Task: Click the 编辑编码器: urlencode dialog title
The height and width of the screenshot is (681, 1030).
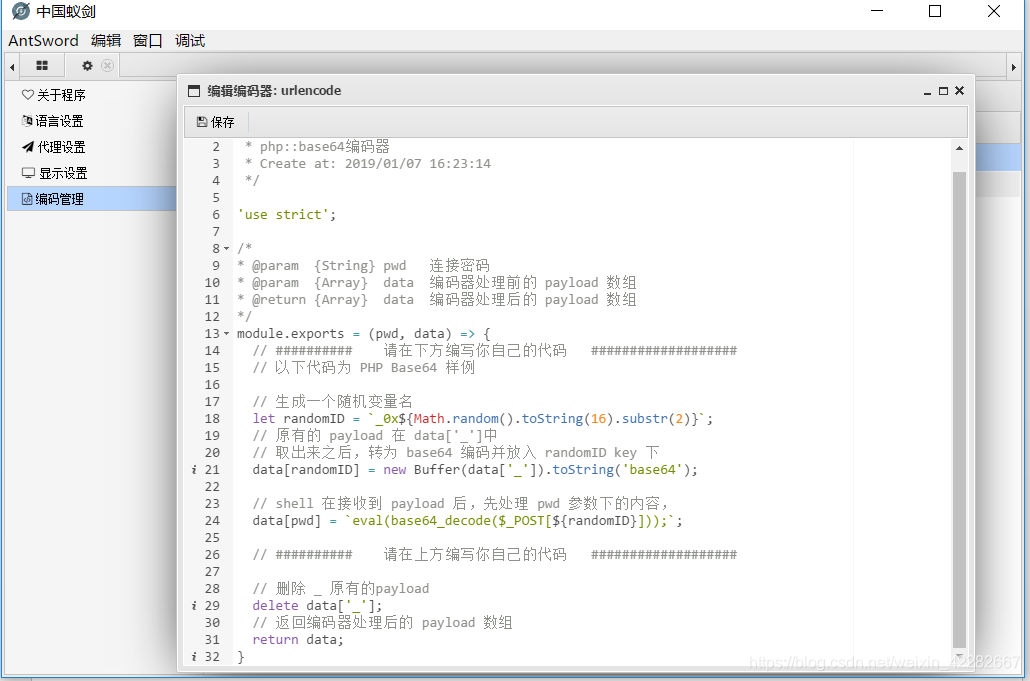Action: (x=275, y=91)
